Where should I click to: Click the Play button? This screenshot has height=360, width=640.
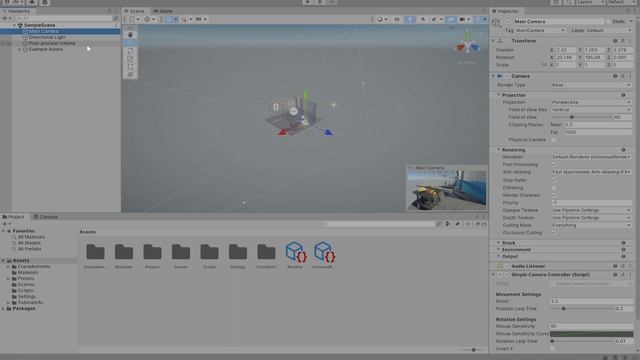pyautogui.click(x=308, y=2)
